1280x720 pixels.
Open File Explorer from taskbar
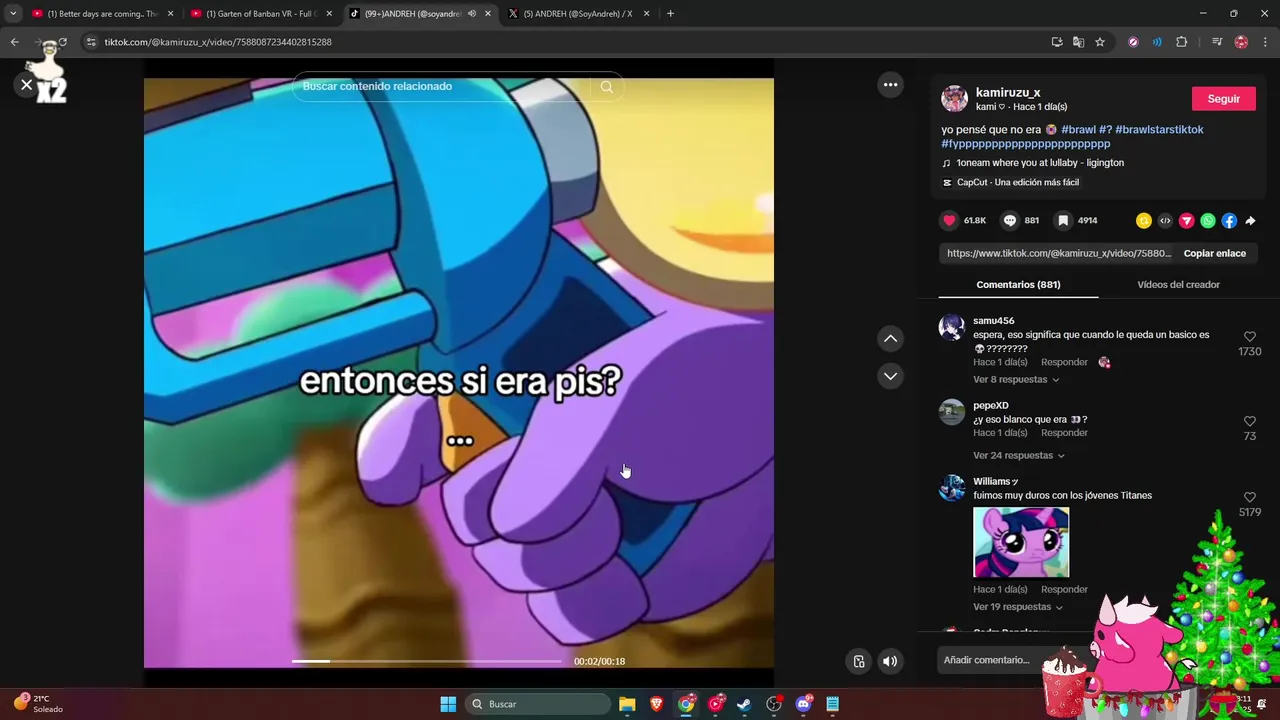(627, 704)
